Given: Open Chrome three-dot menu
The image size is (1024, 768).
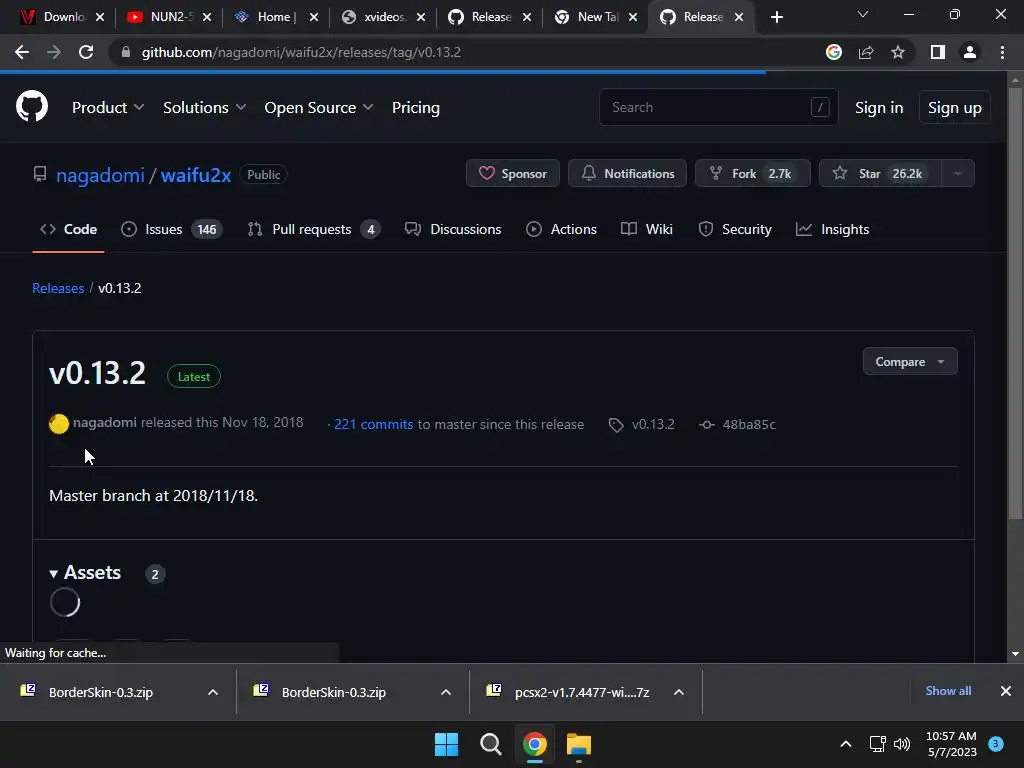Looking at the screenshot, I should click(1002, 52).
